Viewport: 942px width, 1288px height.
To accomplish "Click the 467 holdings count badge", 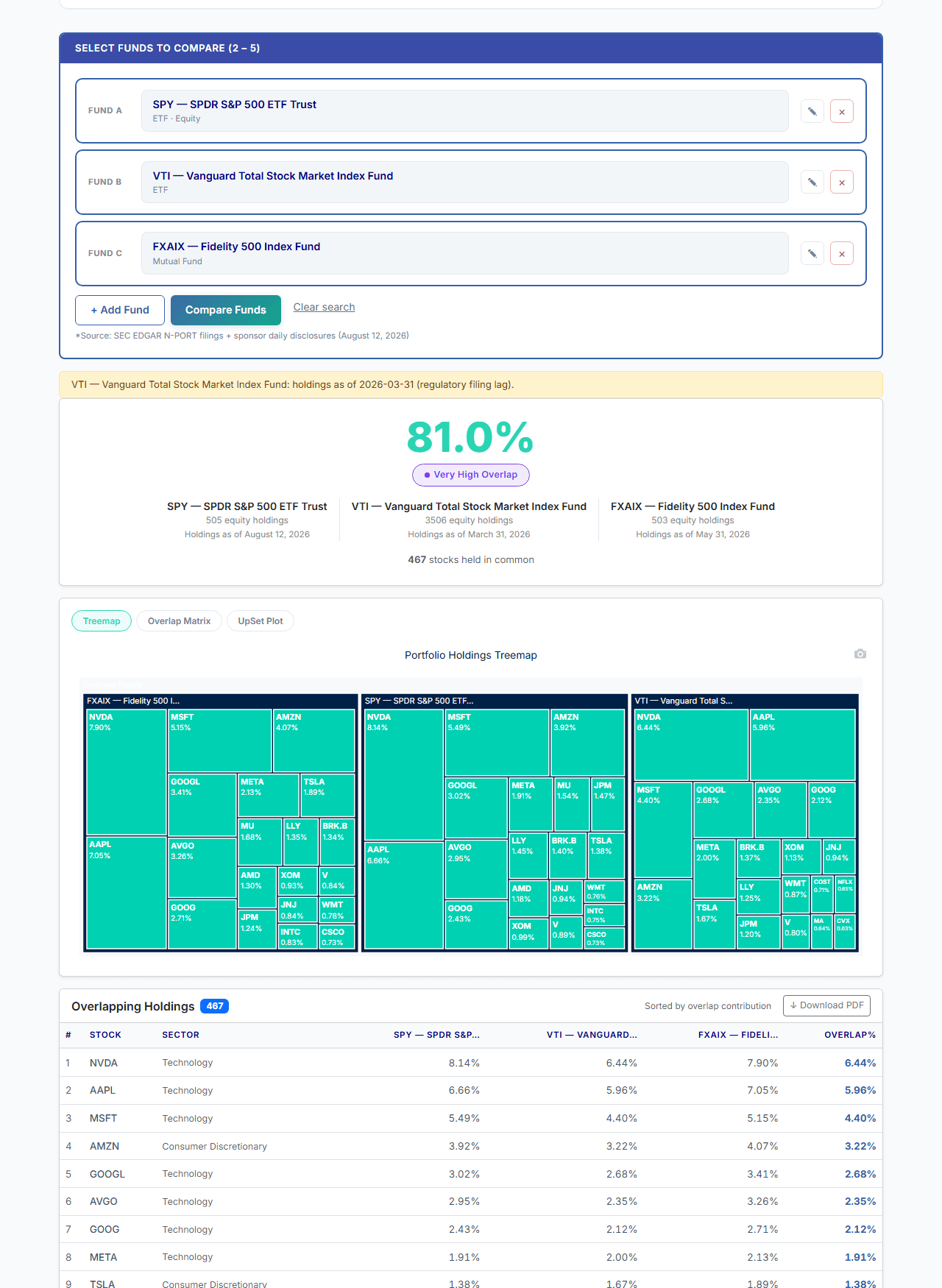I will pos(215,1006).
